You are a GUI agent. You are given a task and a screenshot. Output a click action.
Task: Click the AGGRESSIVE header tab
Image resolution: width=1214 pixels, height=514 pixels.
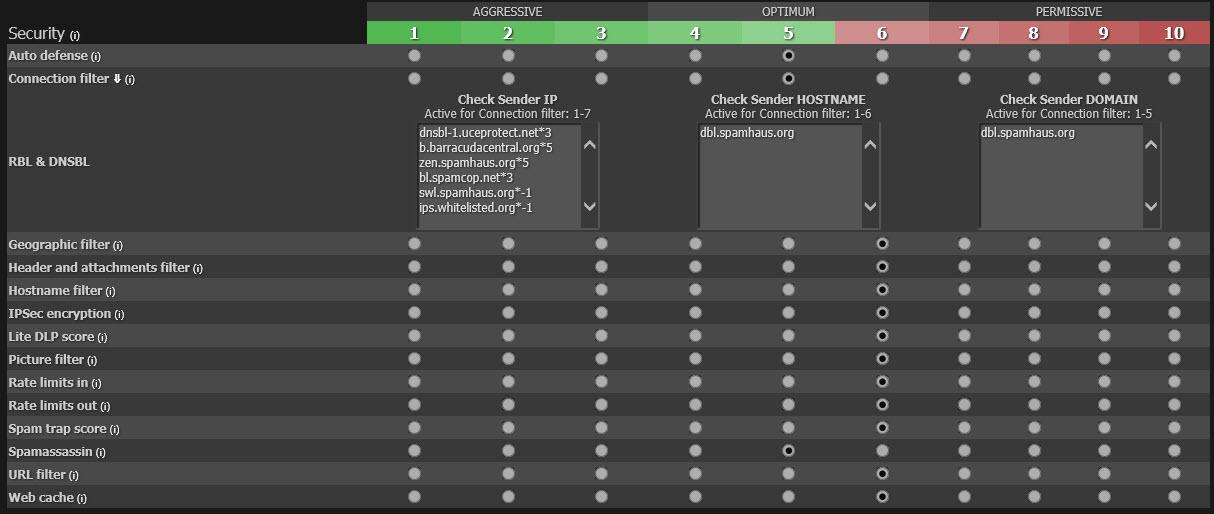(x=507, y=12)
